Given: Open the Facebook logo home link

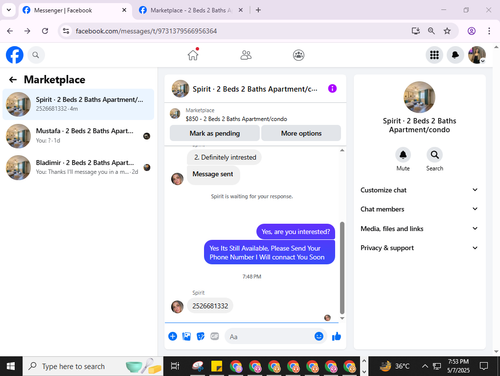Looking at the screenshot, I should pos(15,55).
